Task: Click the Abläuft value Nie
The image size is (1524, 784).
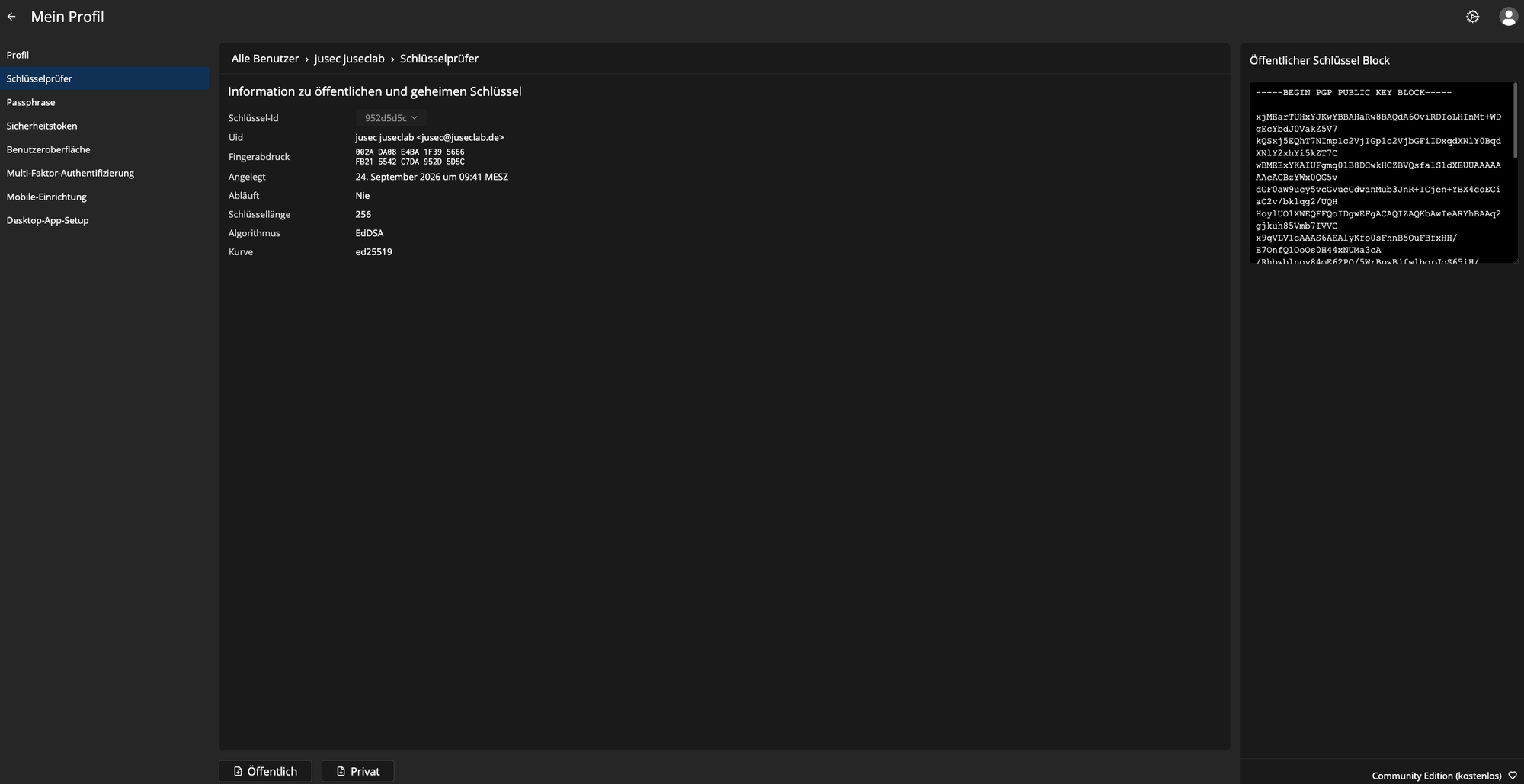Action: [363, 196]
